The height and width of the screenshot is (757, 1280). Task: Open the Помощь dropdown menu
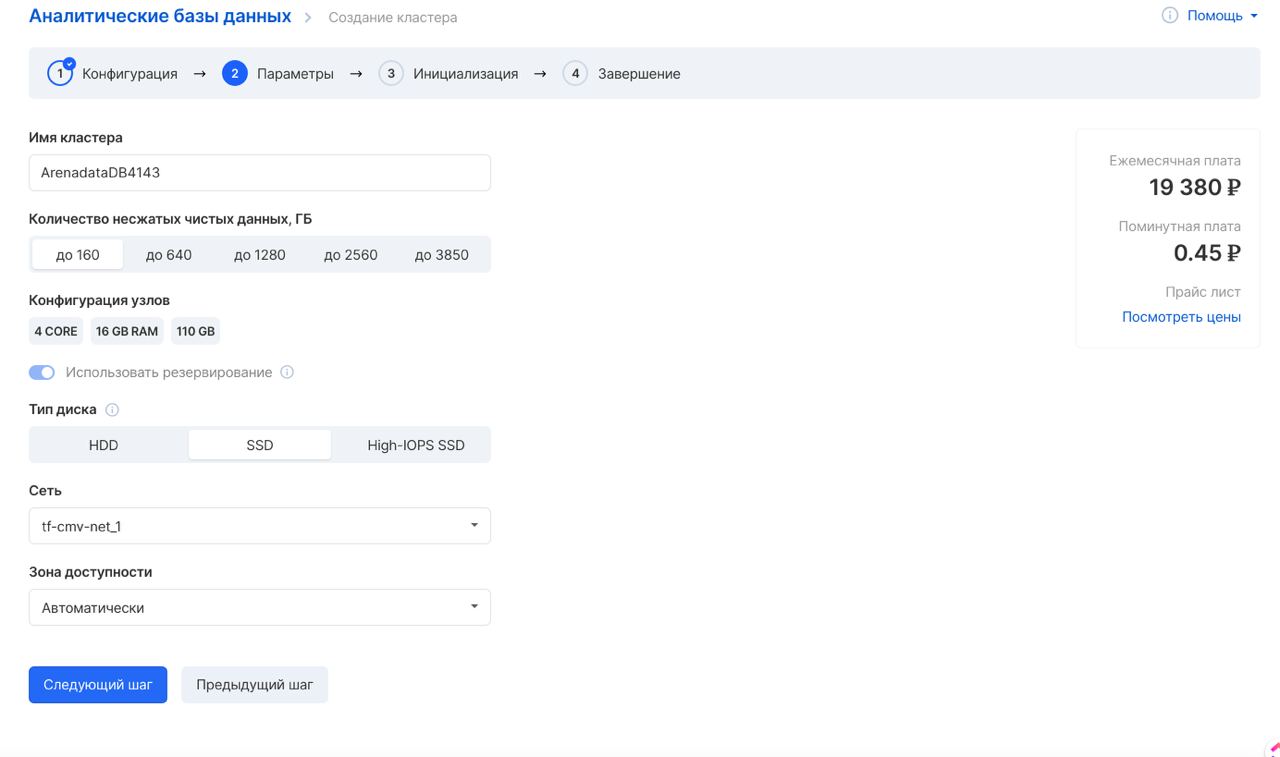[x=1221, y=16]
